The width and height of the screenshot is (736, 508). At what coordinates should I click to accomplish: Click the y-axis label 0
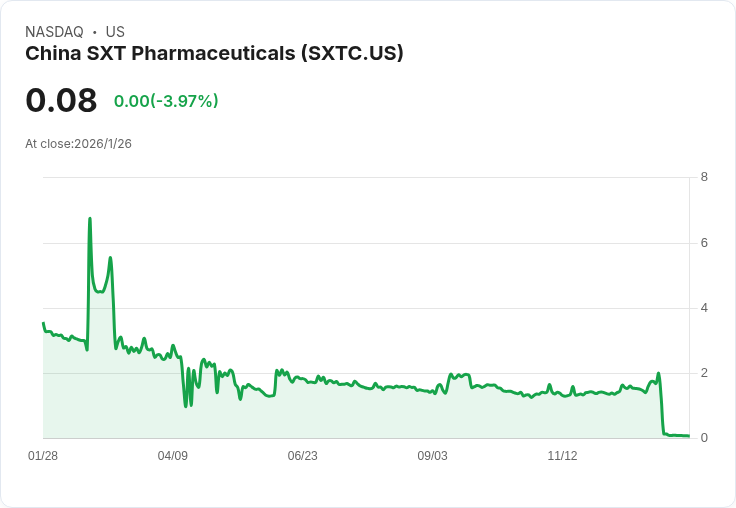click(704, 438)
